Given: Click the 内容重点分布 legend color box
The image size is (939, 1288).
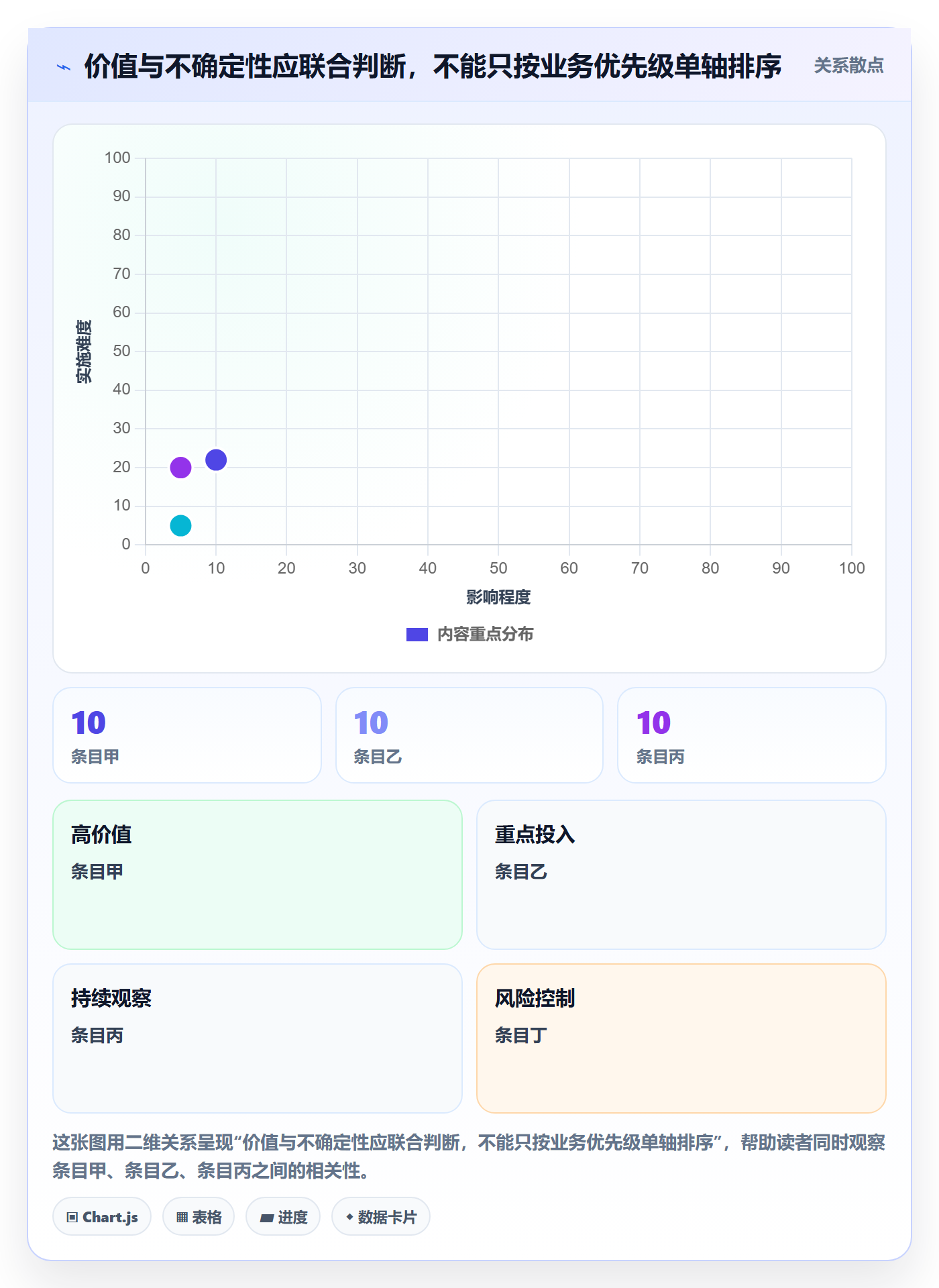Looking at the screenshot, I should (x=417, y=635).
